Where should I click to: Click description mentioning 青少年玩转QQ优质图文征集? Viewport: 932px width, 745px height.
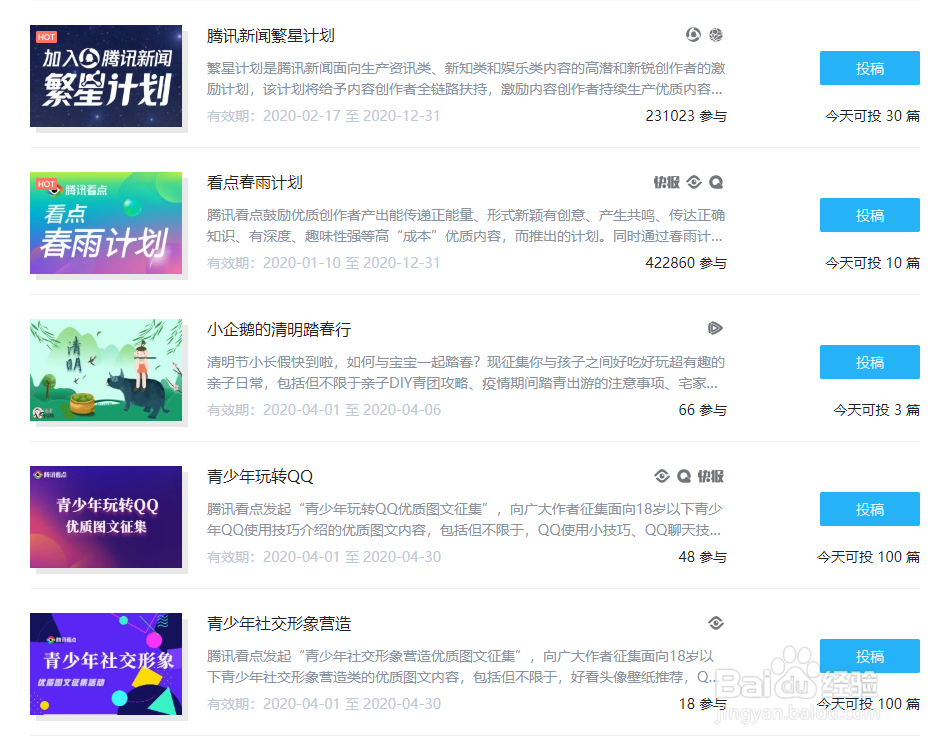pos(465,519)
